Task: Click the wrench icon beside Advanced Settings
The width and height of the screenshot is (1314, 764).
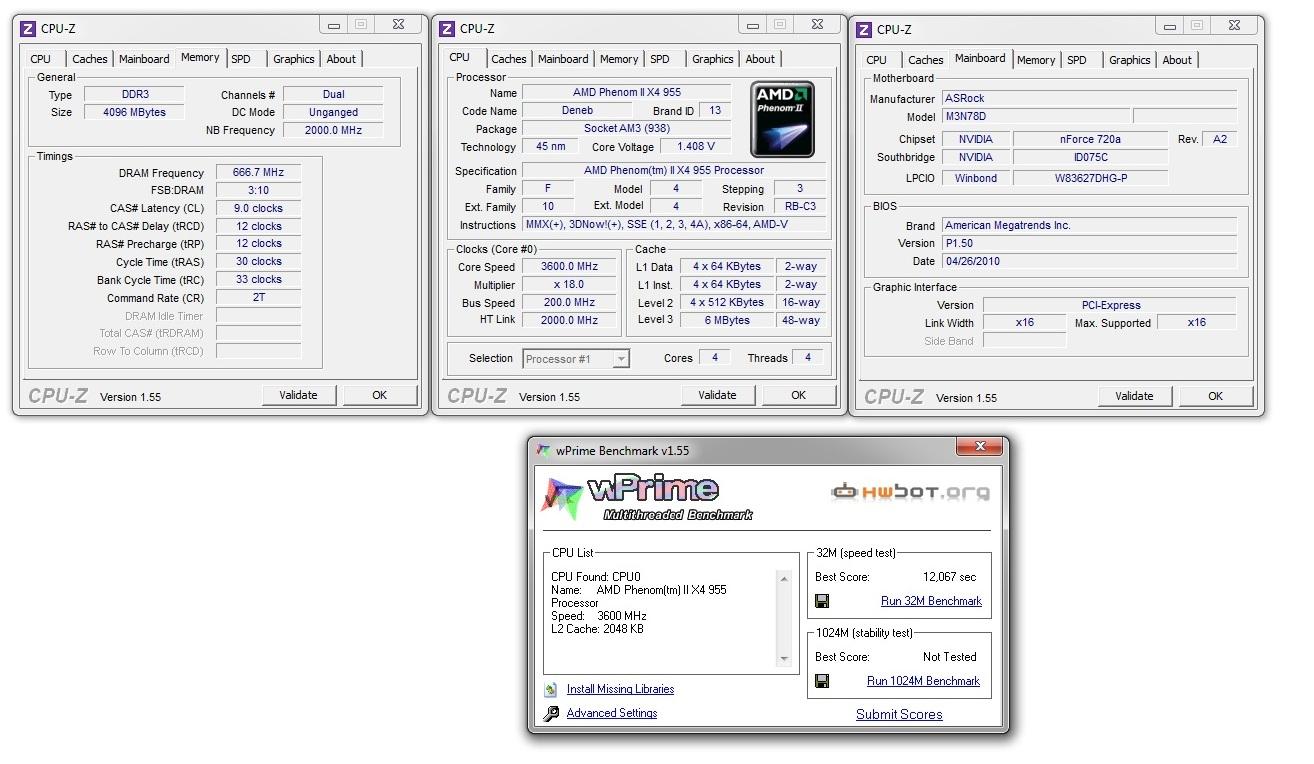Action: [551, 713]
